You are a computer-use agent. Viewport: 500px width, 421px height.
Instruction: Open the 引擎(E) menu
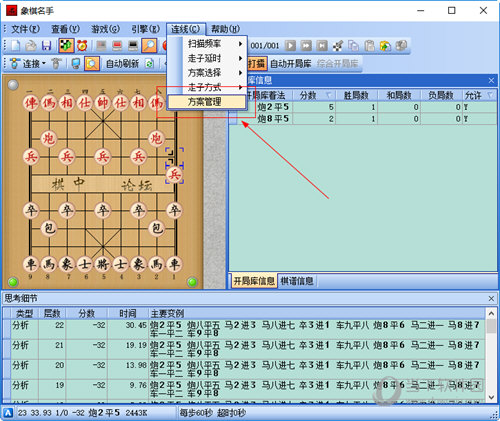pyautogui.click(x=146, y=29)
